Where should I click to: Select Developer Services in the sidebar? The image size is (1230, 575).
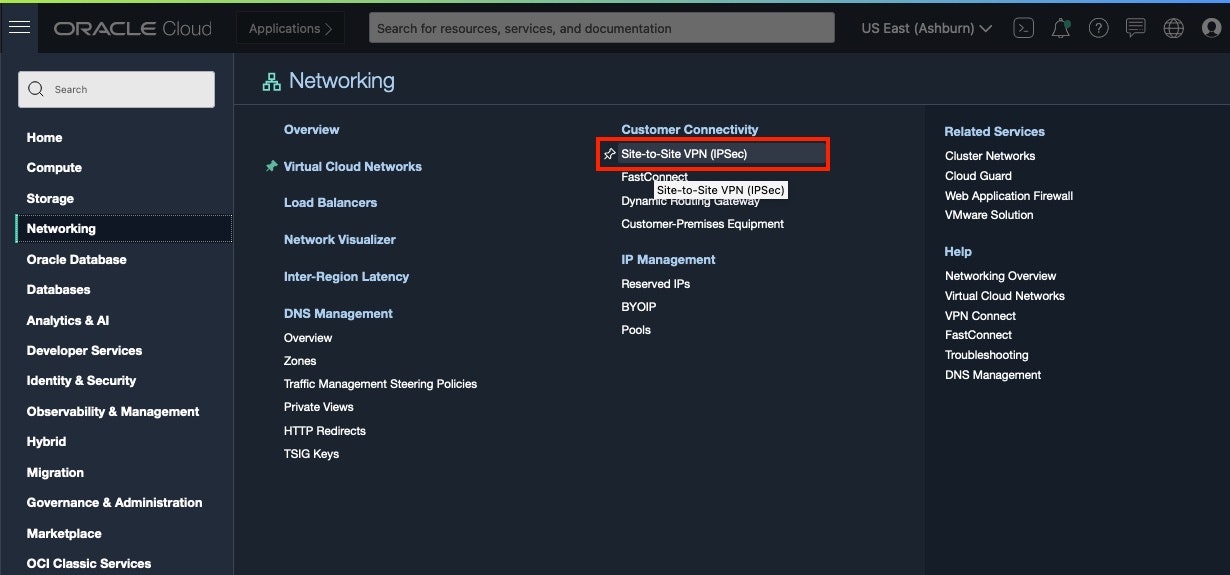point(84,351)
